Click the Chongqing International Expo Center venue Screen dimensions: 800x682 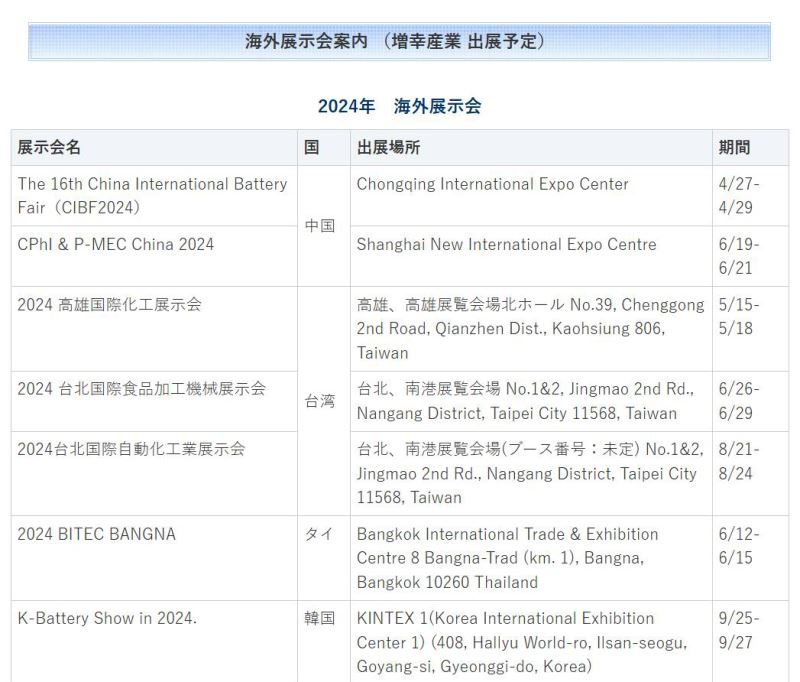[492, 184]
